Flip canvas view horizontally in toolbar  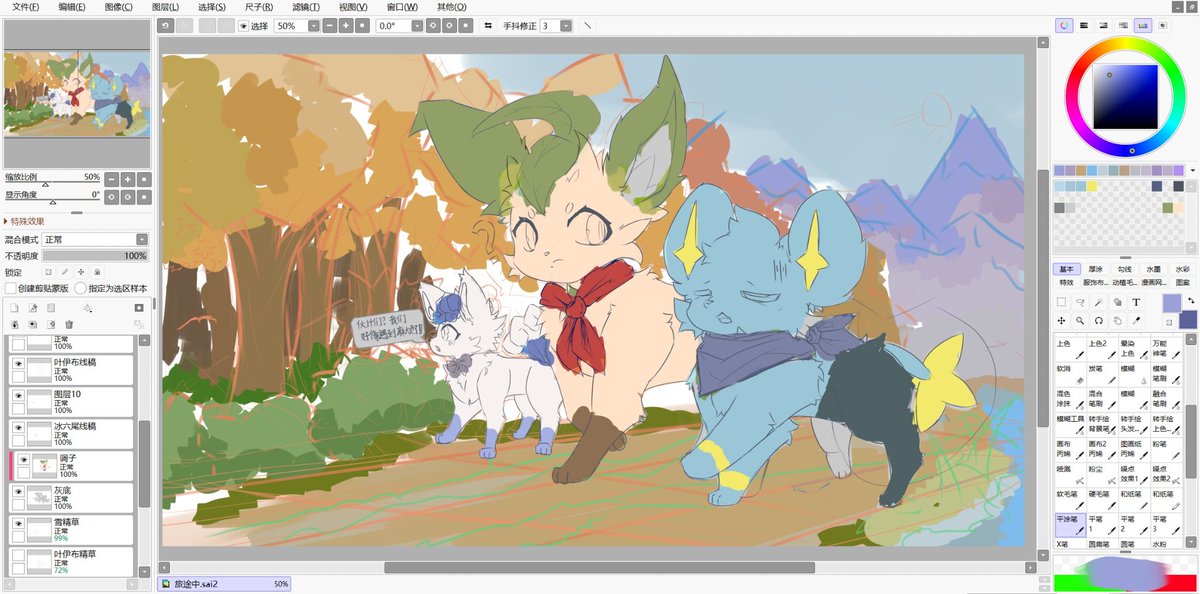pyautogui.click(x=487, y=25)
